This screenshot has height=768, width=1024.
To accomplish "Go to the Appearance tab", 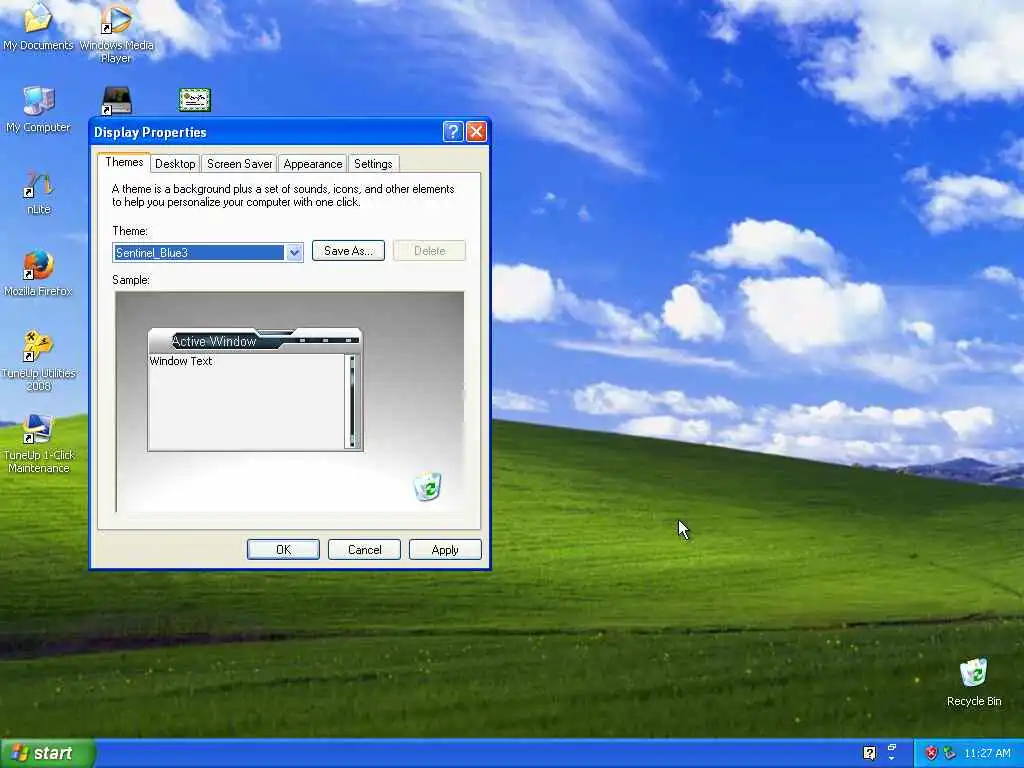I will tap(313, 164).
